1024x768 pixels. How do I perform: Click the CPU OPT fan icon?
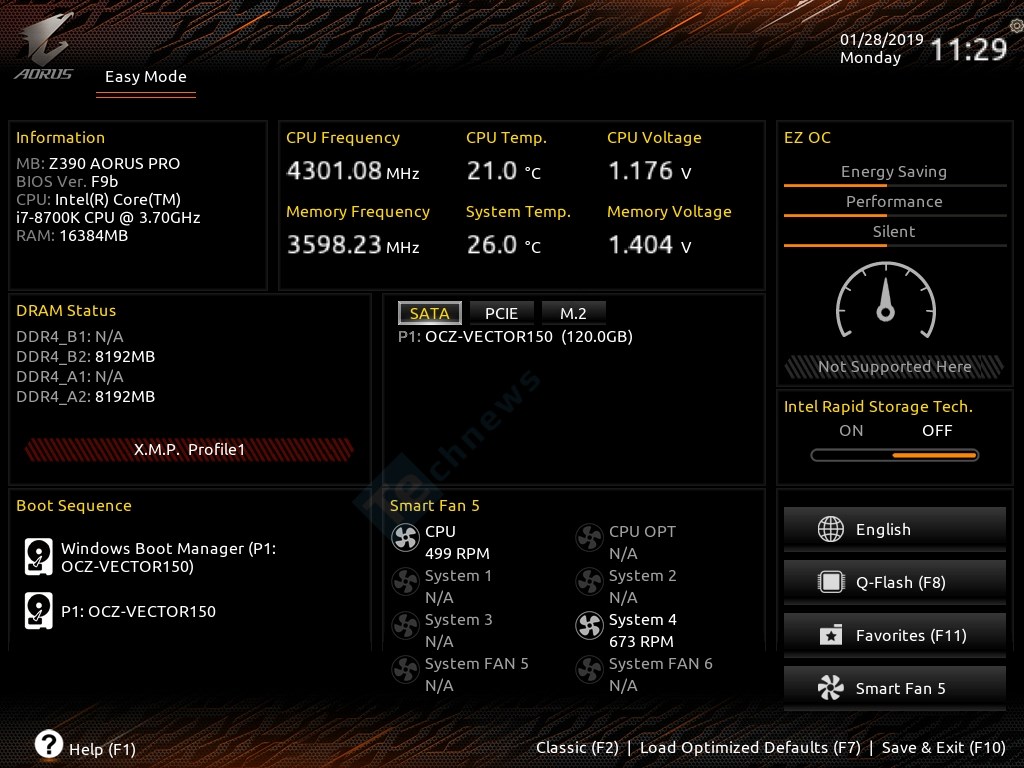(589, 538)
